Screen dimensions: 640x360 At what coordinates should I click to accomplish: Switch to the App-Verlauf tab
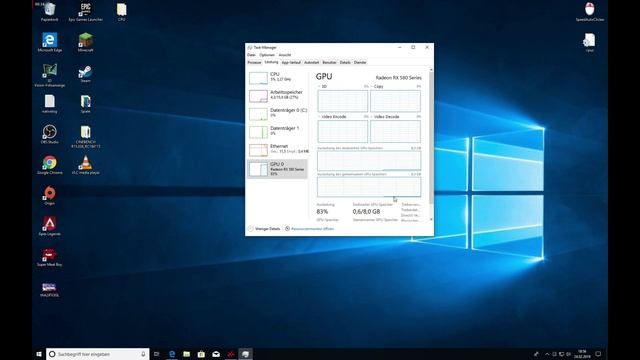[291, 62]
